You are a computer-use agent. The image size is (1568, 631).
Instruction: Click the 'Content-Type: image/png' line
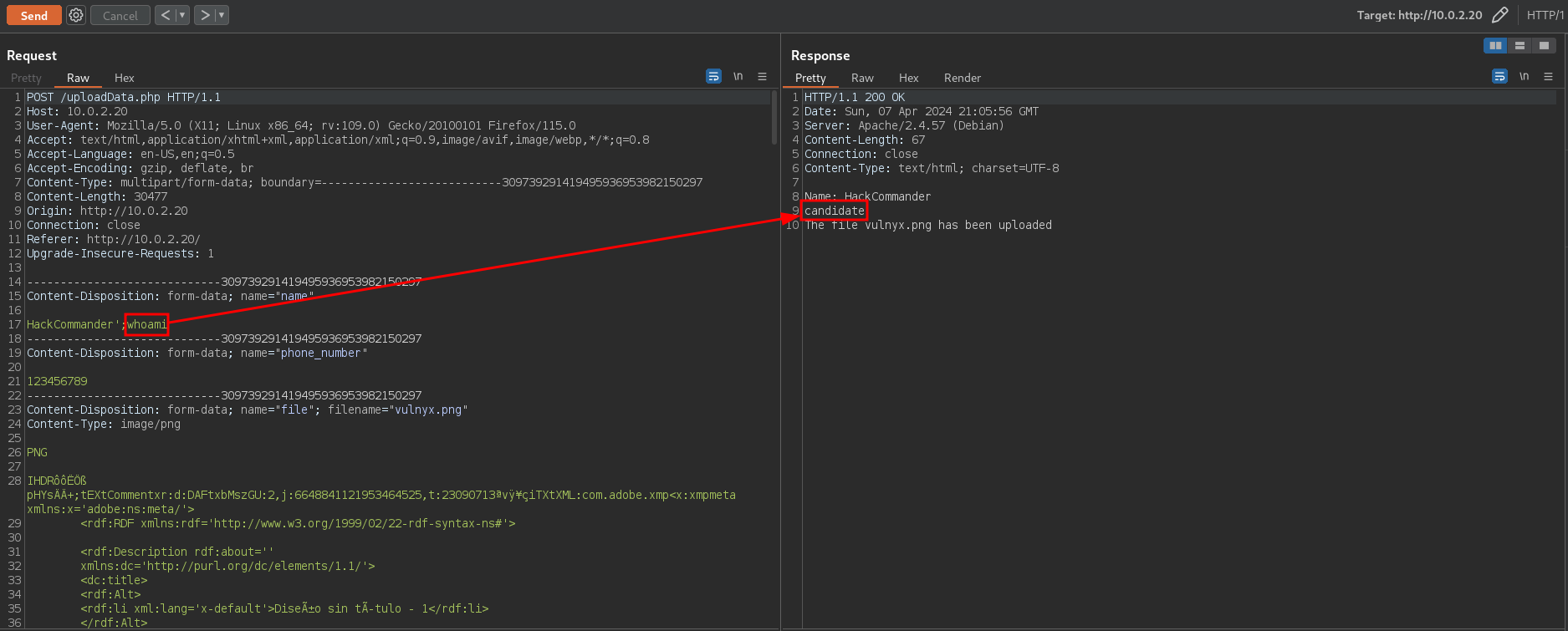coord(104,424)
